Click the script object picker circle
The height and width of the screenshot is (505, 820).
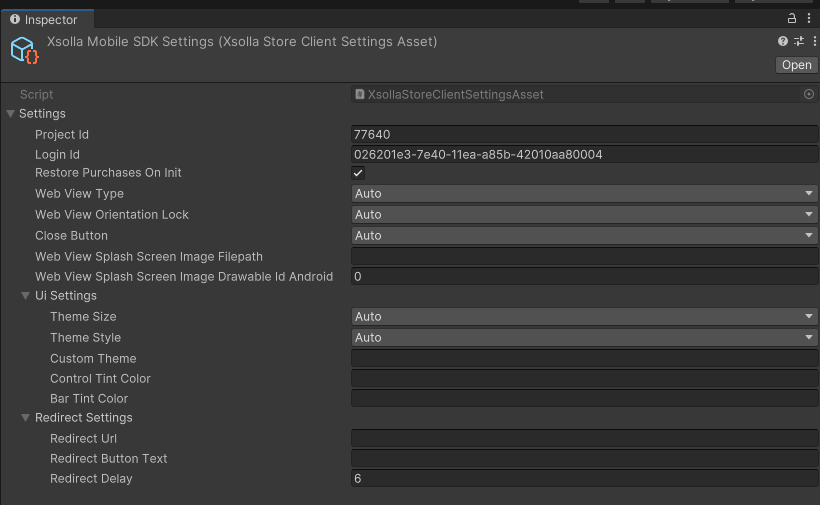808,94
